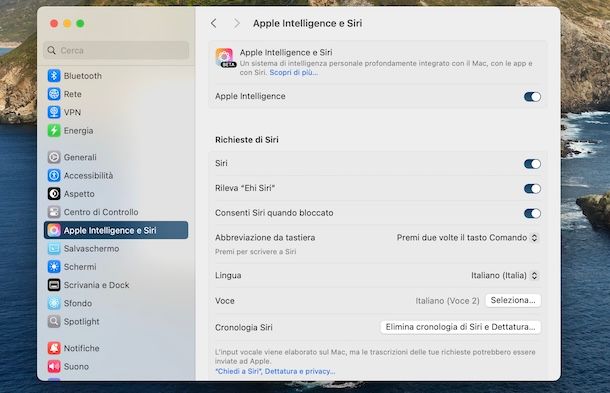
Task: Click the Salvaschermo icon
Action: point(54,248)
